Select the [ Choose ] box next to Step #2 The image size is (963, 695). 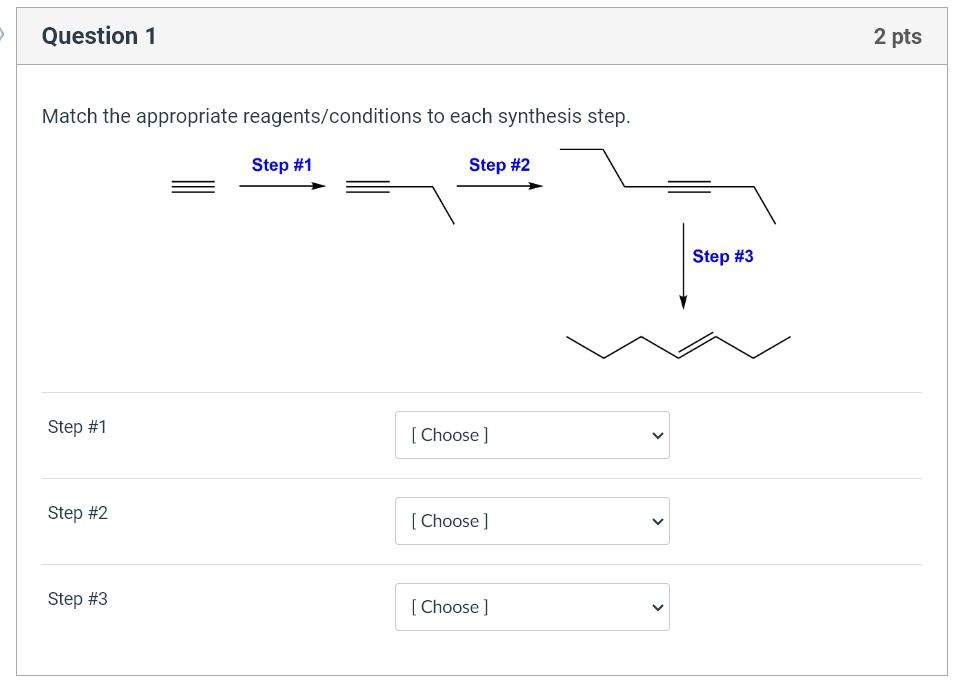pyautogui.click(x=532, y=521)
